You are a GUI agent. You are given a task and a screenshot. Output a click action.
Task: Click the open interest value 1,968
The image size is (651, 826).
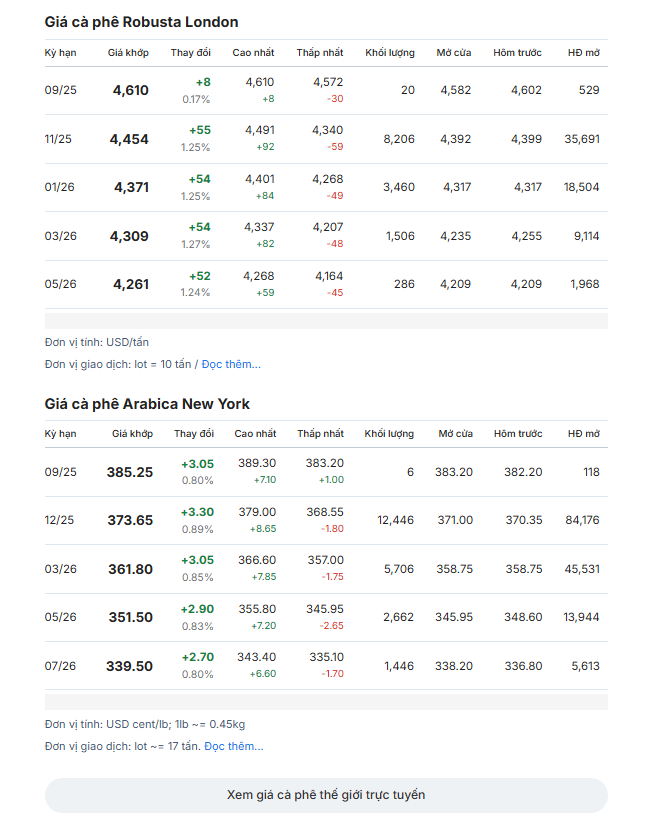[585, 284]
